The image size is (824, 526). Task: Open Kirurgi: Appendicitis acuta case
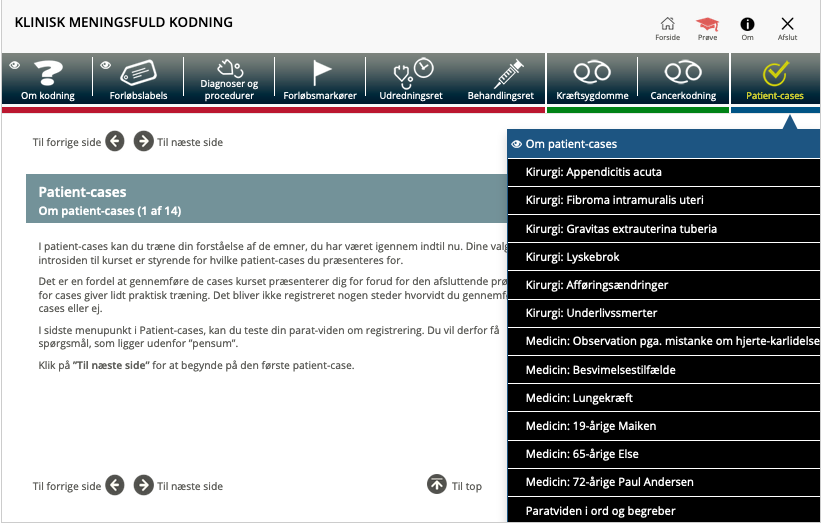(x=664, y=172)
